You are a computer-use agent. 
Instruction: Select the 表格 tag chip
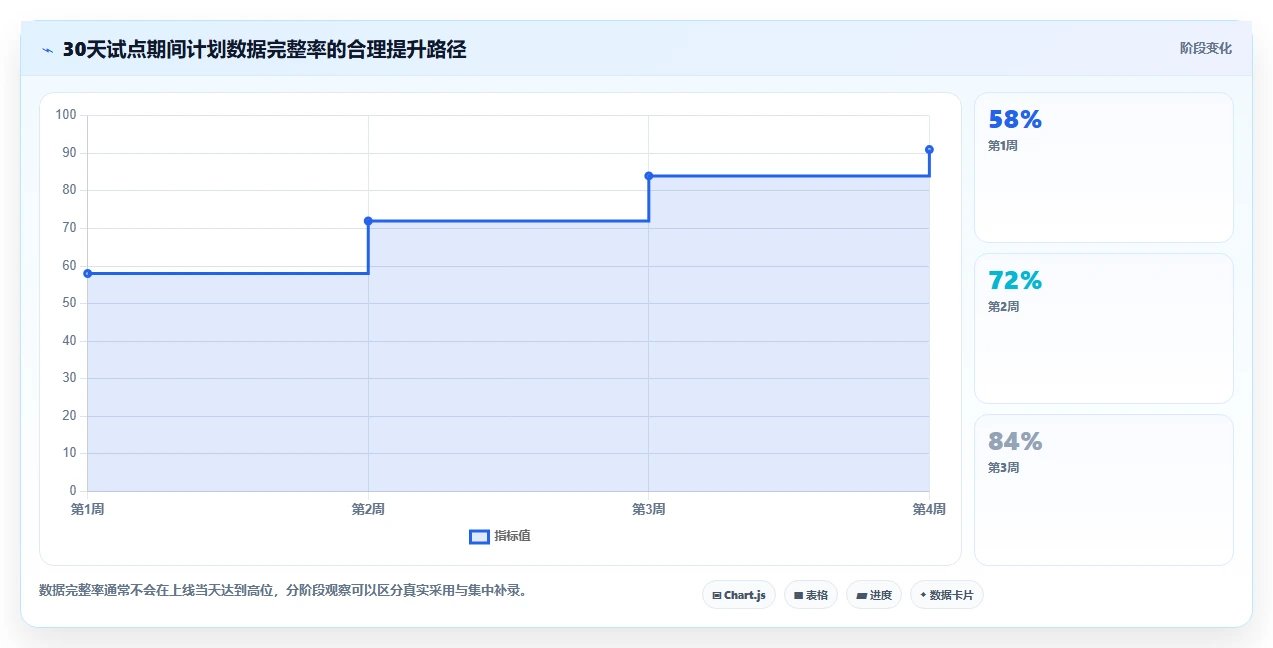tap(810, 595)
